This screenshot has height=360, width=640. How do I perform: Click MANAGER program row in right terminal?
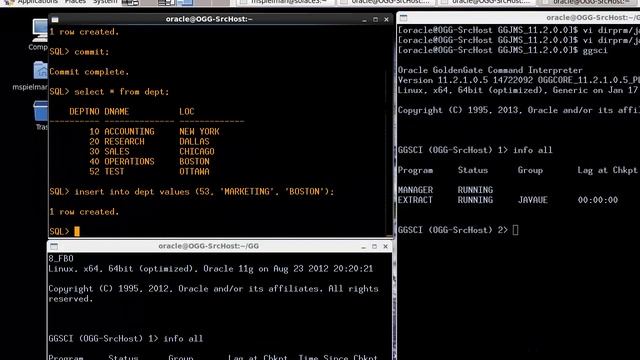[x=445, y=190]
